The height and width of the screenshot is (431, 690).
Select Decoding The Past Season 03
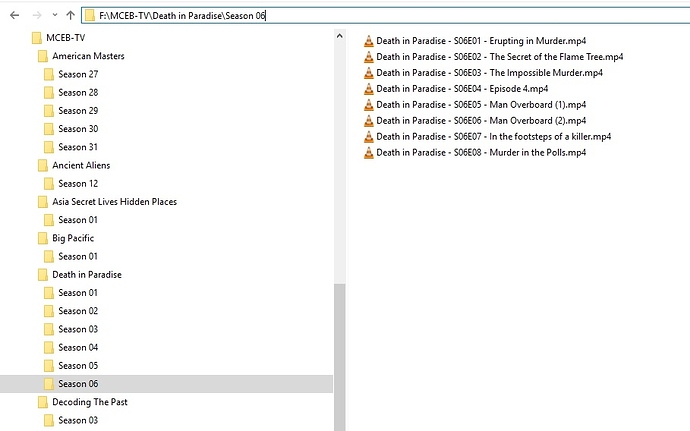point(78,420)
